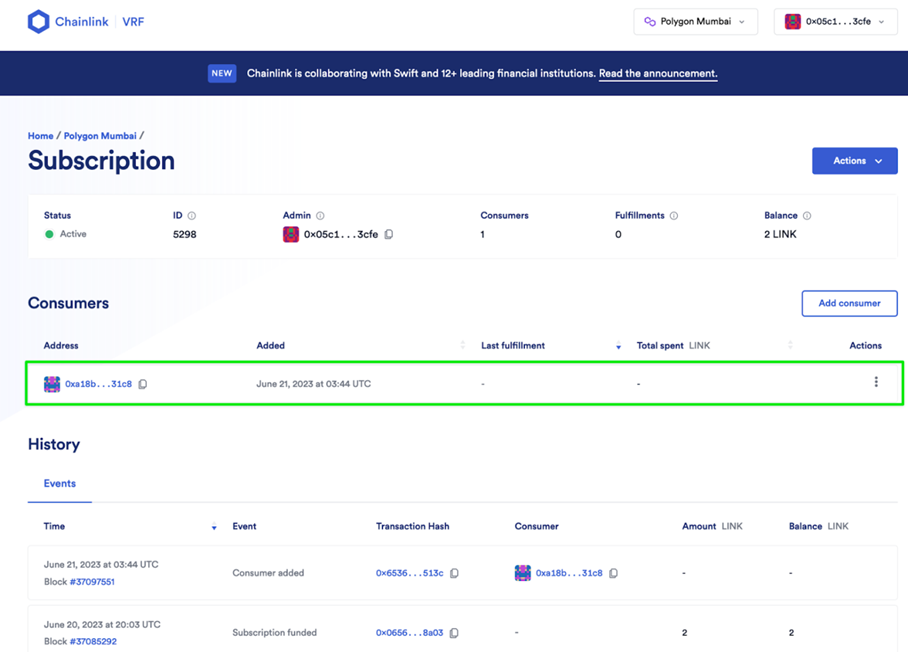Click June 20, 2023 at 20:03 UTC timestamp
Viewport: 908px width, 652px height.
tap(102, 625)
